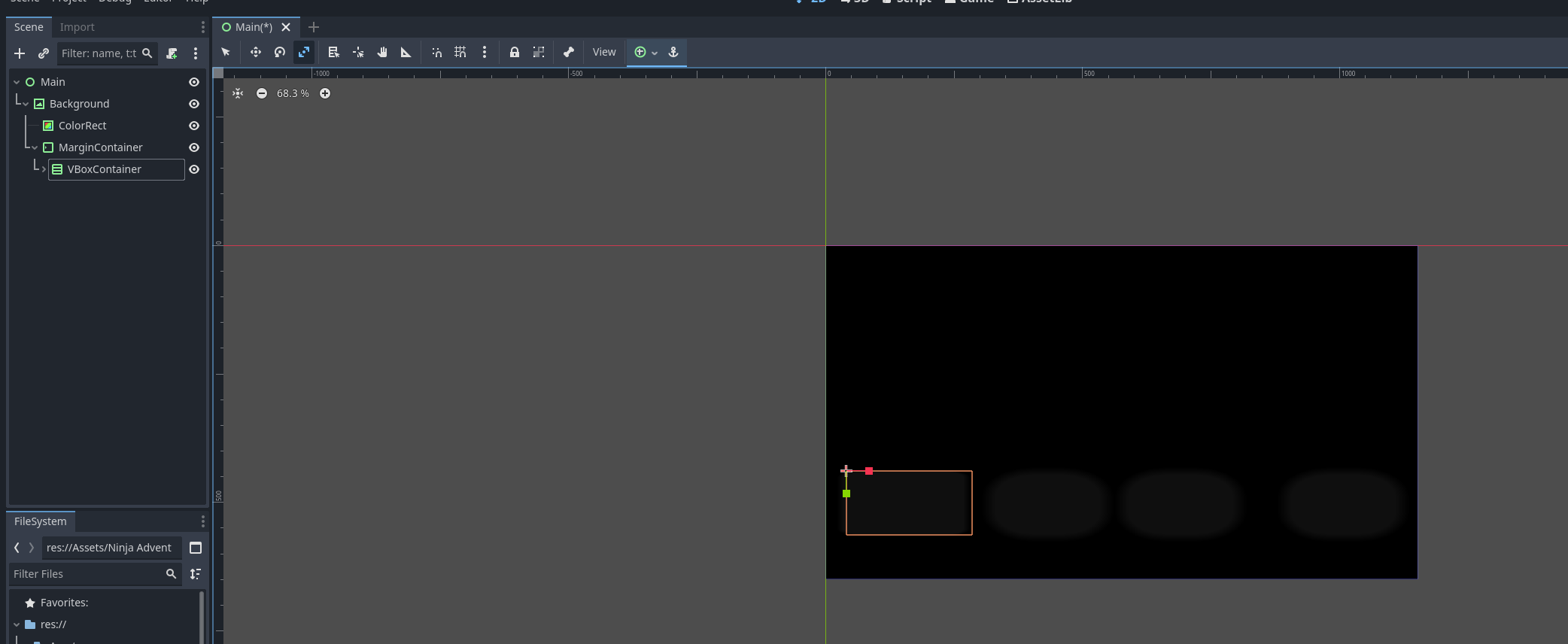
Task: Zoom in with the plus button
Action: coord(325,93)
